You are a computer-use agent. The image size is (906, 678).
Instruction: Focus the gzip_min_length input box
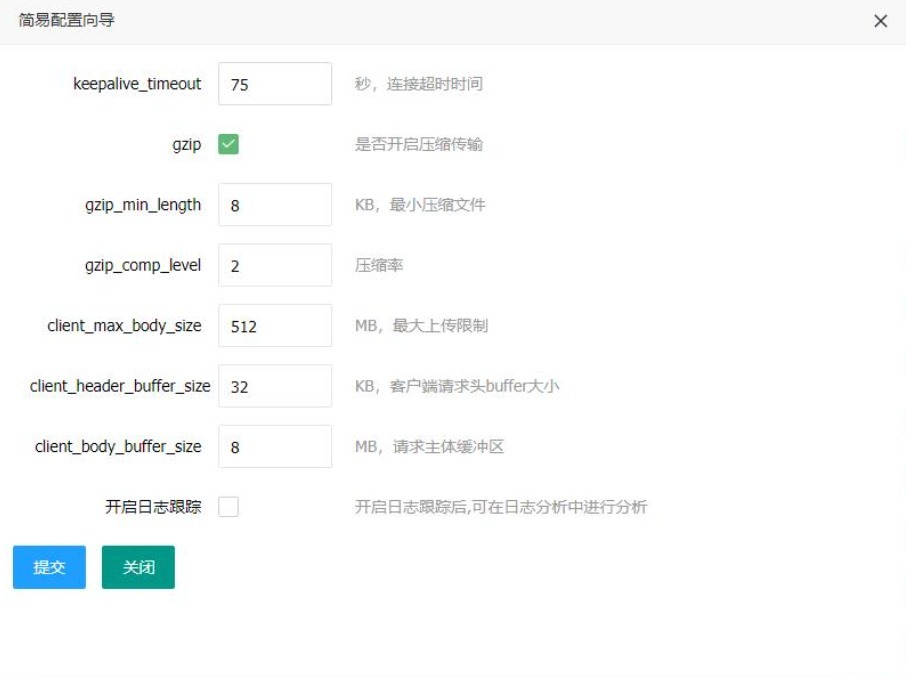[275, 205]
